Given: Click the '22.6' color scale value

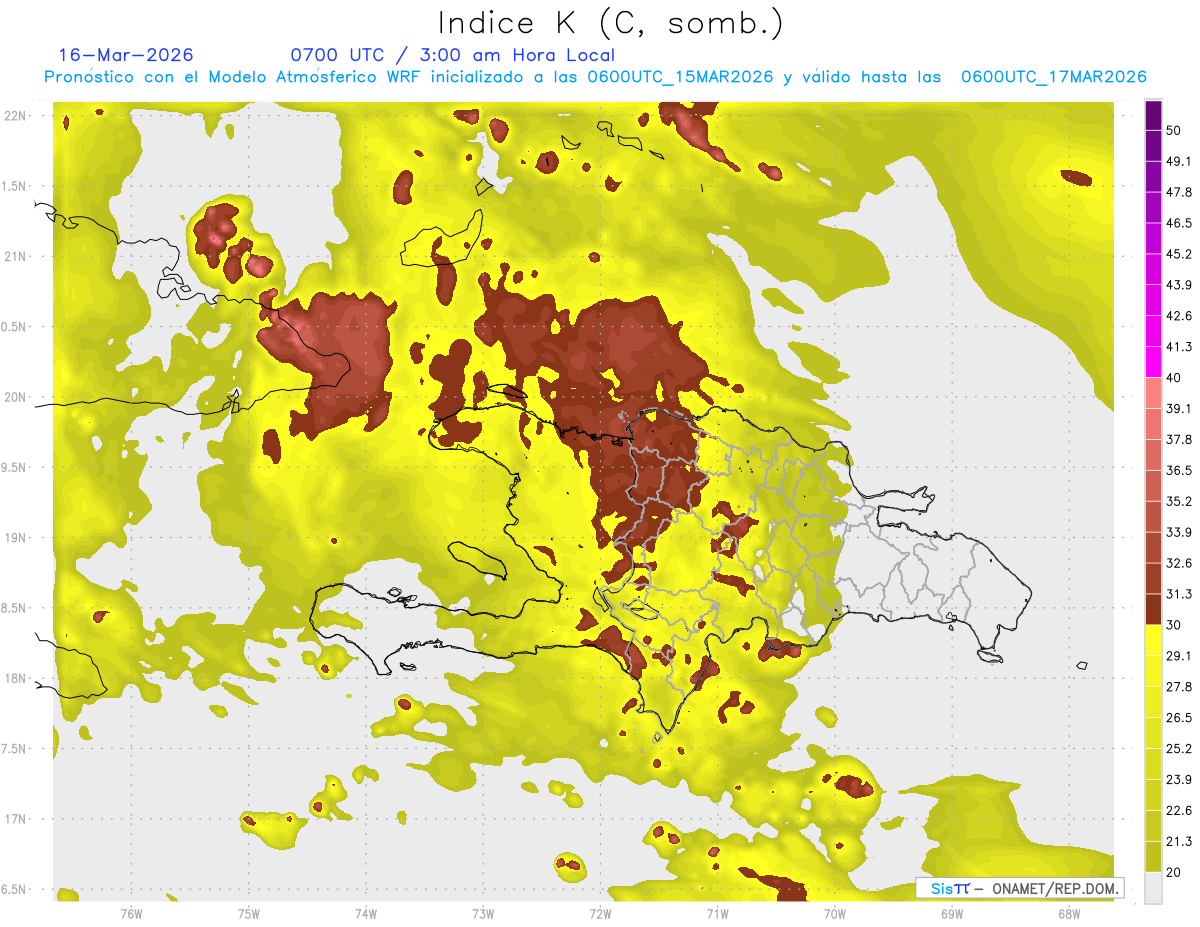Looking at the screenshot, I should 1178,810.
